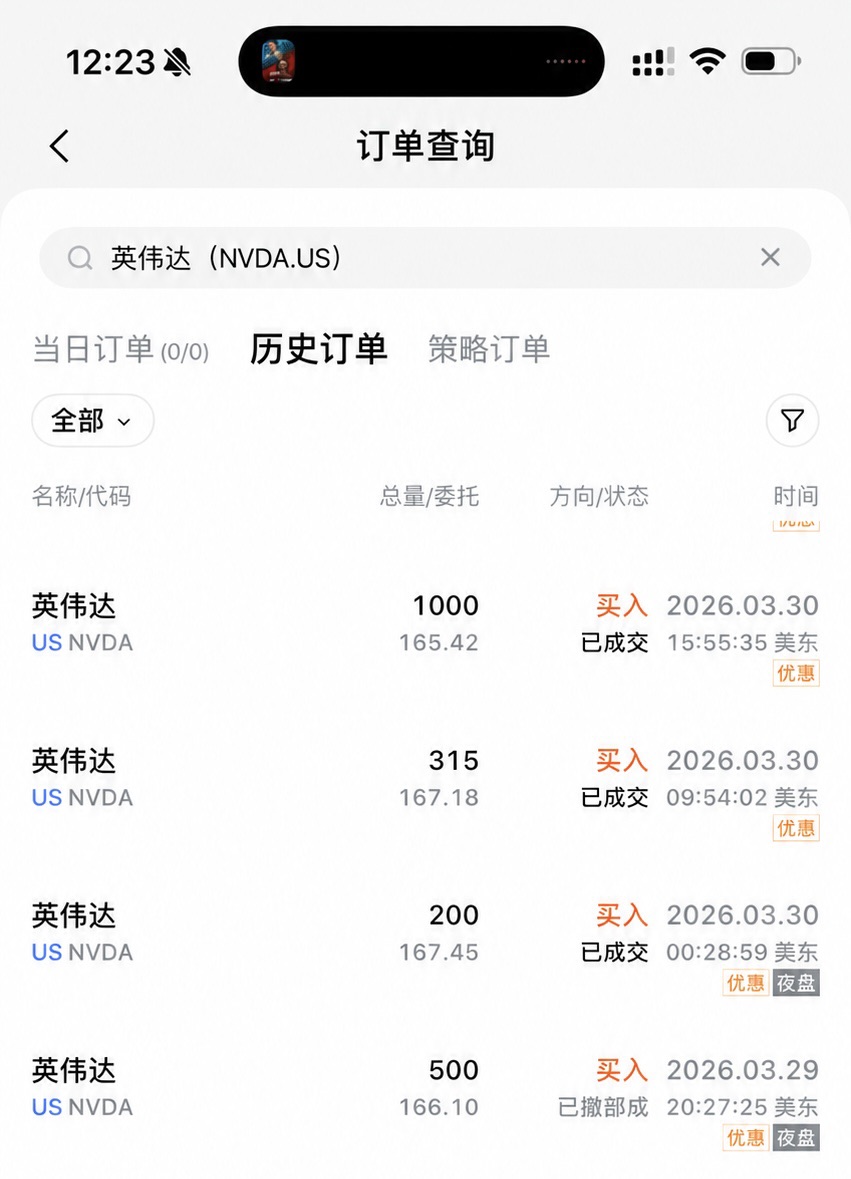
Task: Tap the 总量/委托 column header
Action: click(x=429, y=496)
